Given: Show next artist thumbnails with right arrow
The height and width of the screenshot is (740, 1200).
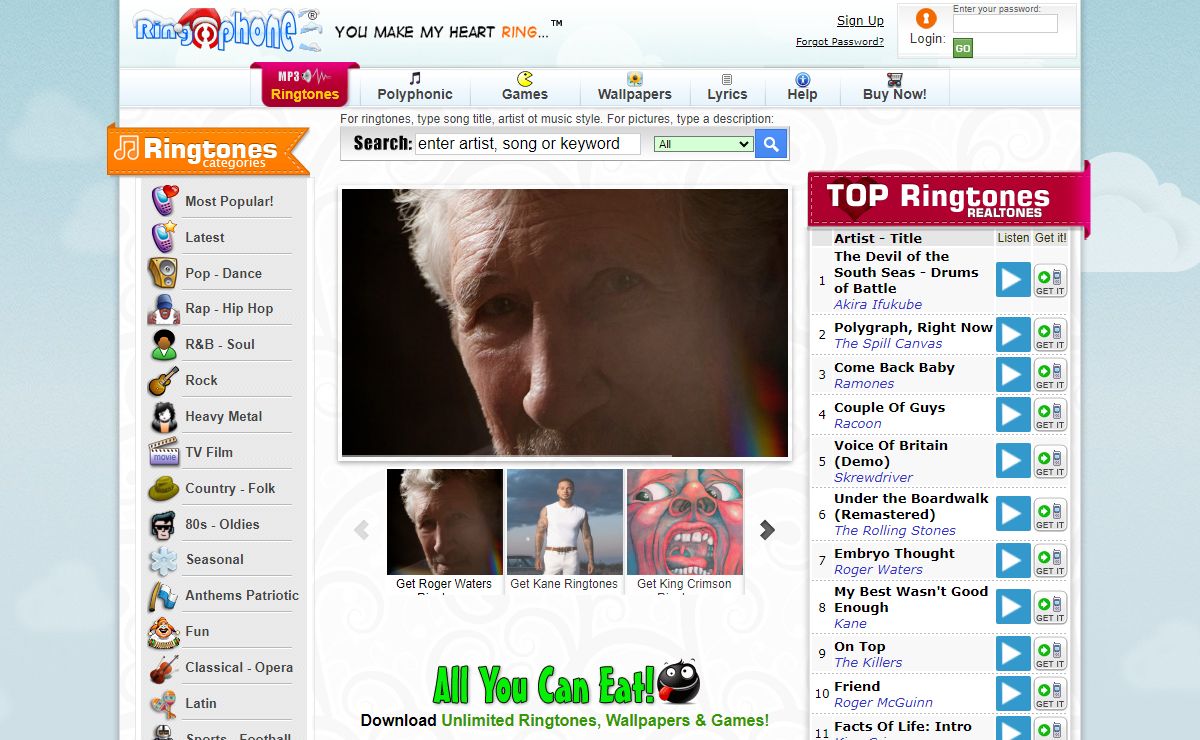Looking at the screenshot, I should 767,530.
